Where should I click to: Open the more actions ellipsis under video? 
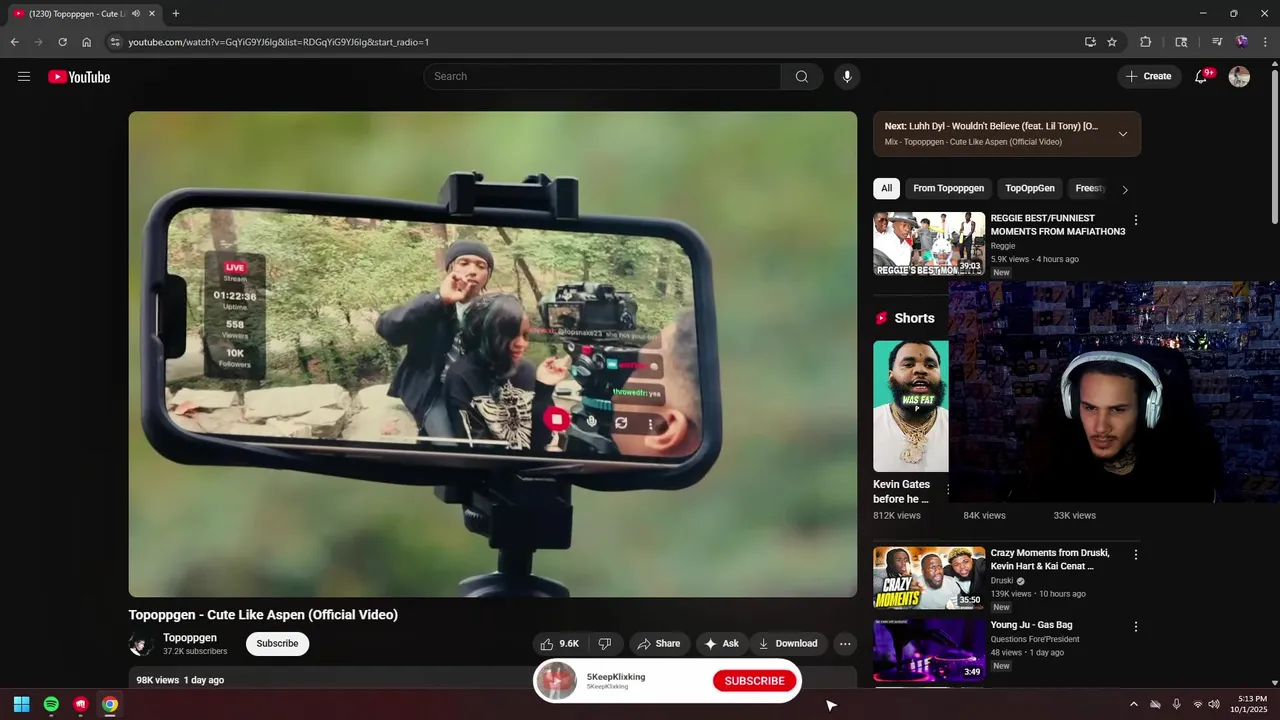coord(845,644)
